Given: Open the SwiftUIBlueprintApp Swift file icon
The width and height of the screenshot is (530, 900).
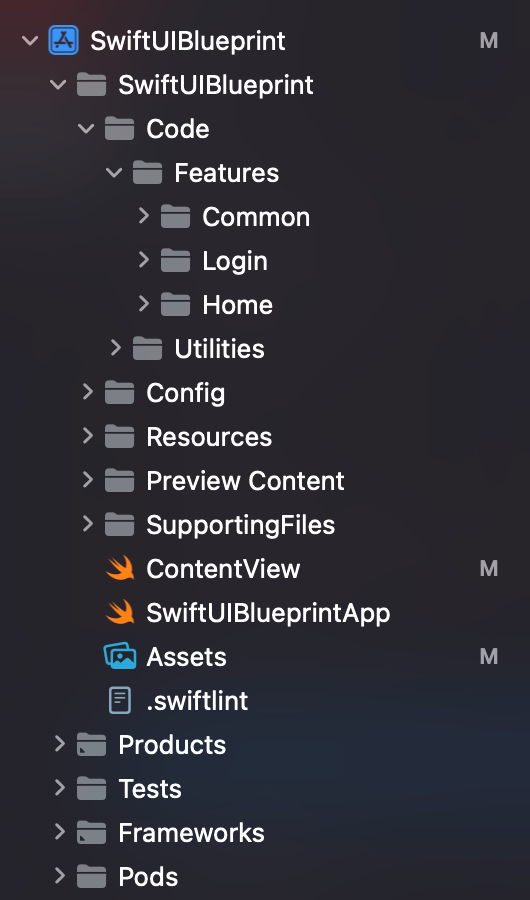Looking at the screenshot, I should pos(120,612).
